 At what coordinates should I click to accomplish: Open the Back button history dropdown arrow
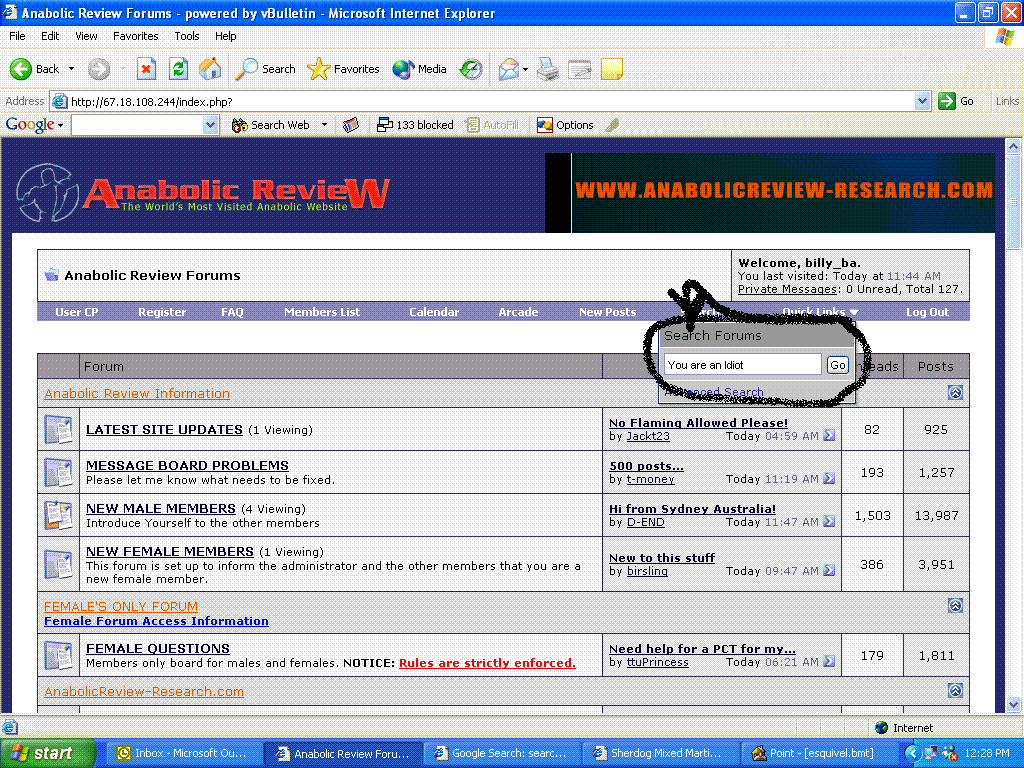tap(71, 69)
